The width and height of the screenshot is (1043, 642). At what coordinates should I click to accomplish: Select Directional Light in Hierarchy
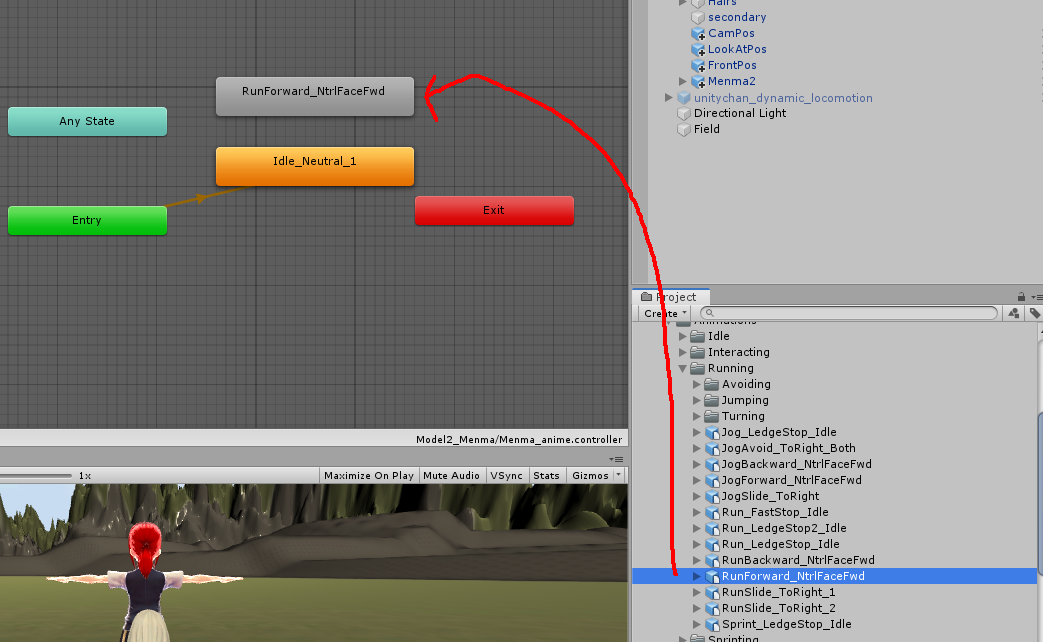(x=740, y=113)
